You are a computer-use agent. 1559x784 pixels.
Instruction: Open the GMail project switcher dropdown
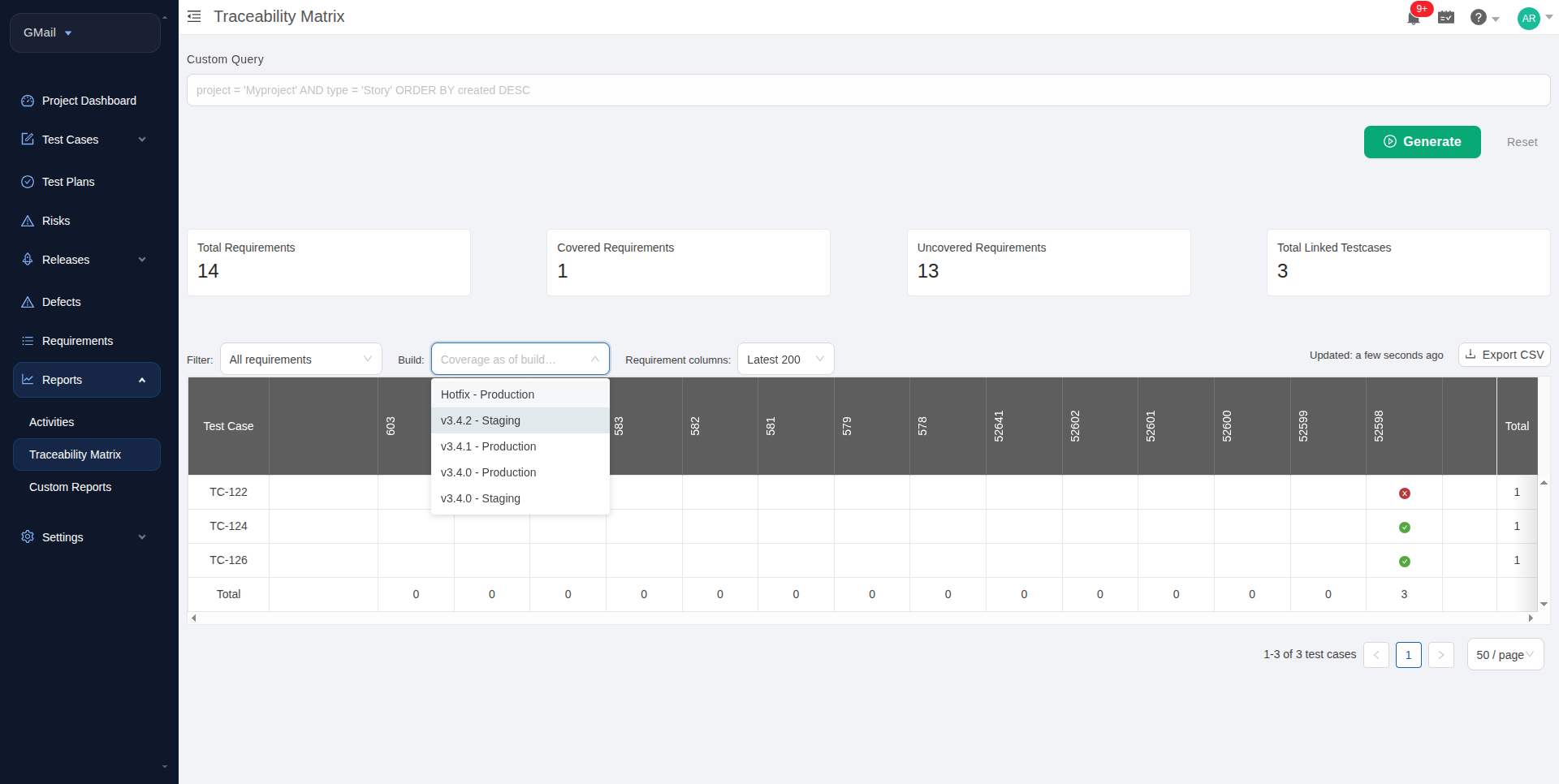click(85, 32)
